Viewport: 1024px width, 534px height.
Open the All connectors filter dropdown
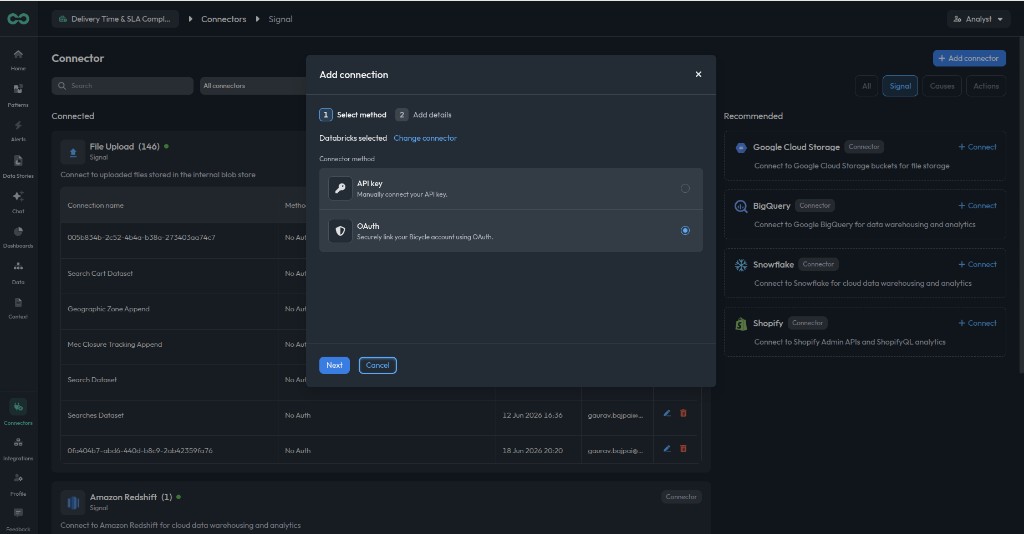253,86
